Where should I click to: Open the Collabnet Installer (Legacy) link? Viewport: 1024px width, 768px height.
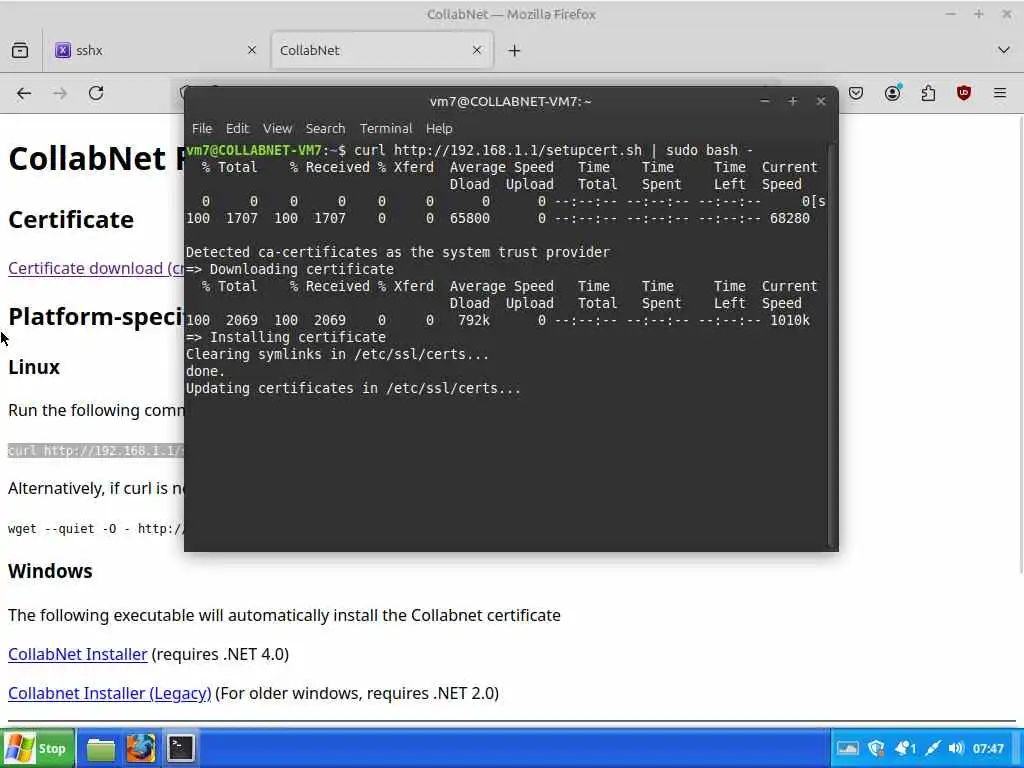[110, 694]
